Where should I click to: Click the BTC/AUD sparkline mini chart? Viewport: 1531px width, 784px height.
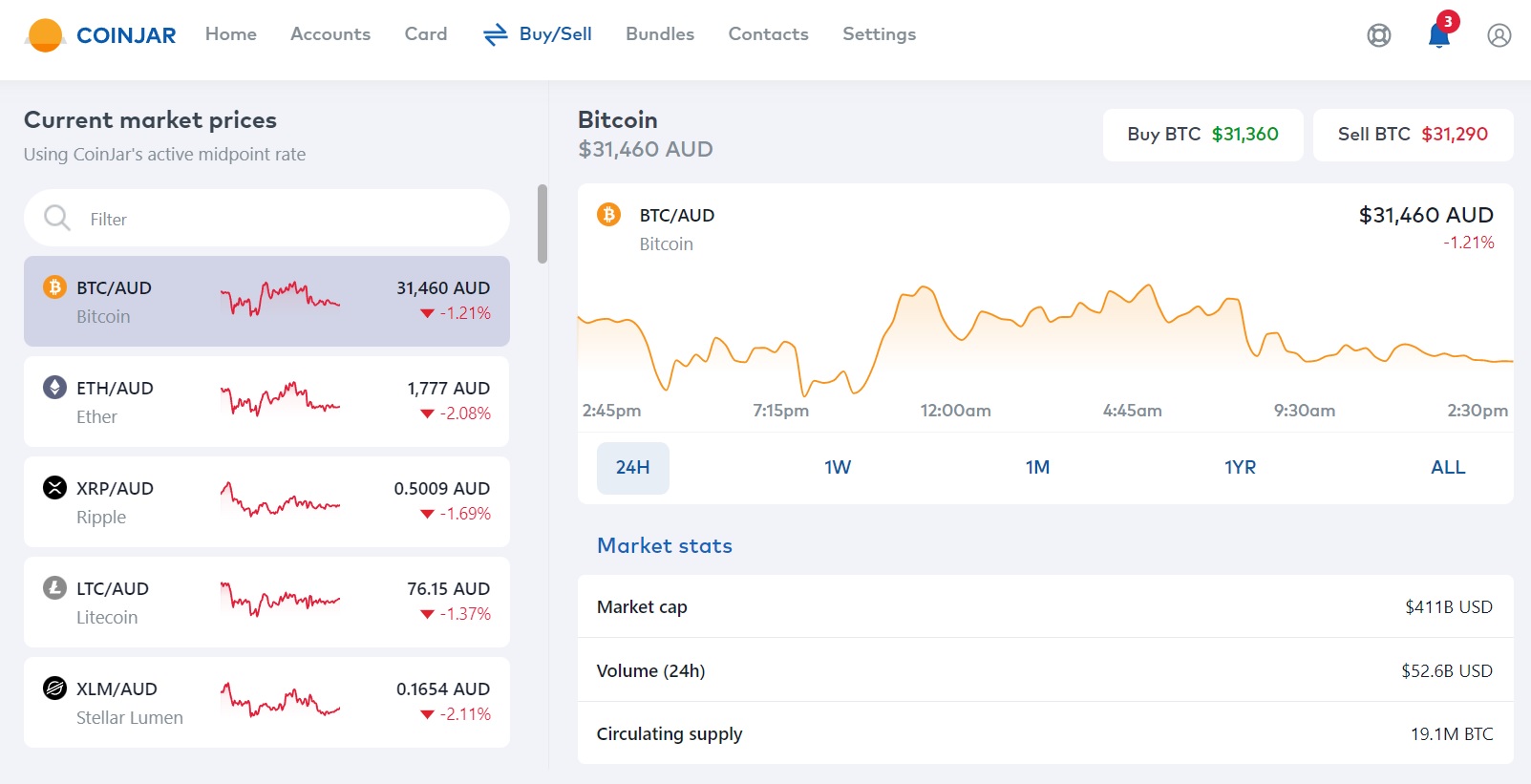click(x=280, y=299)
